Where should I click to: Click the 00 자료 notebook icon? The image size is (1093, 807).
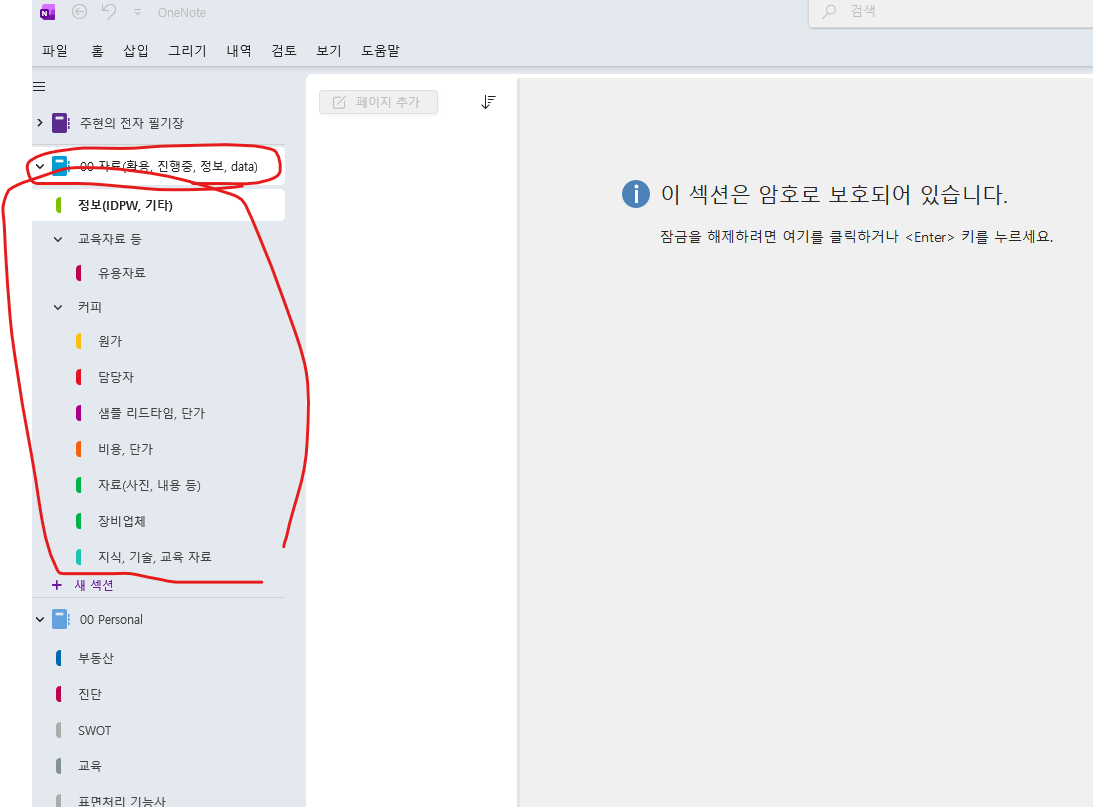point(61,166)
